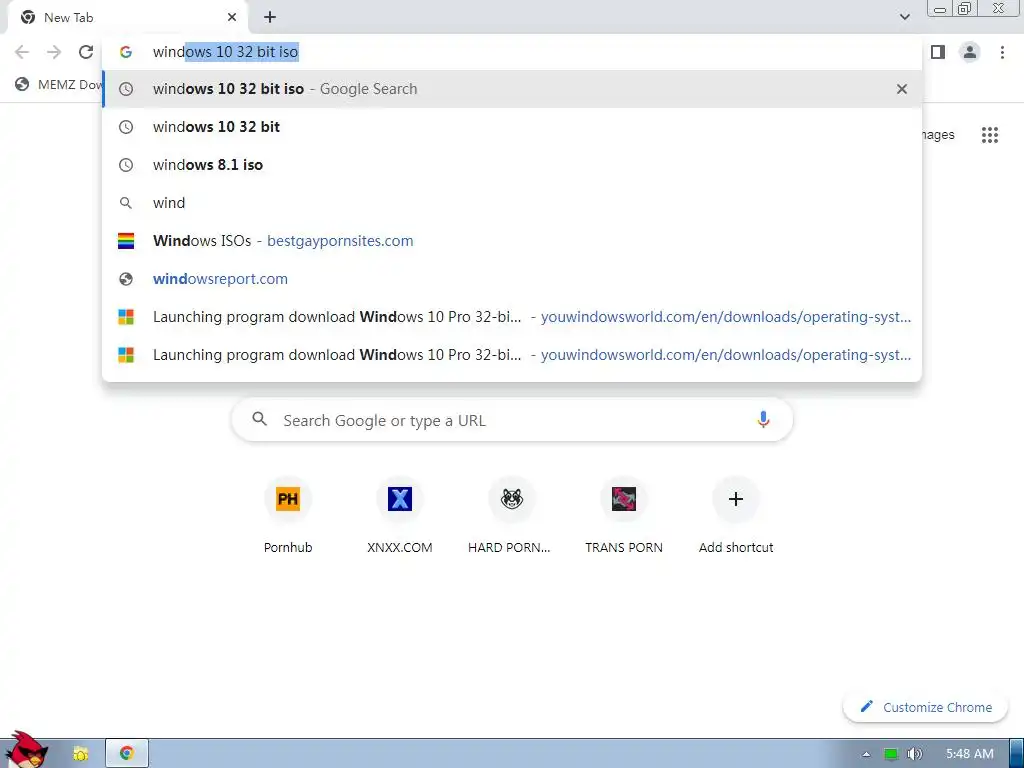Click the Show desktop strip
The width and height of the screenshot is (1024, 768).
[x=1017, y=754]
